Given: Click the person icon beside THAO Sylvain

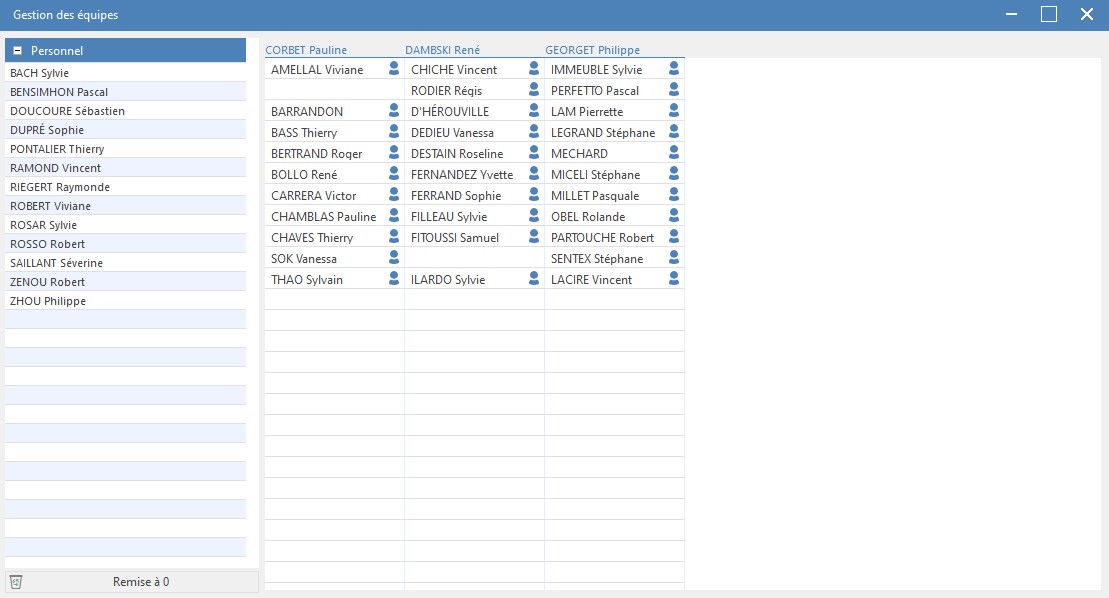Looking at the screenshot, I should (x=394, y=279).
